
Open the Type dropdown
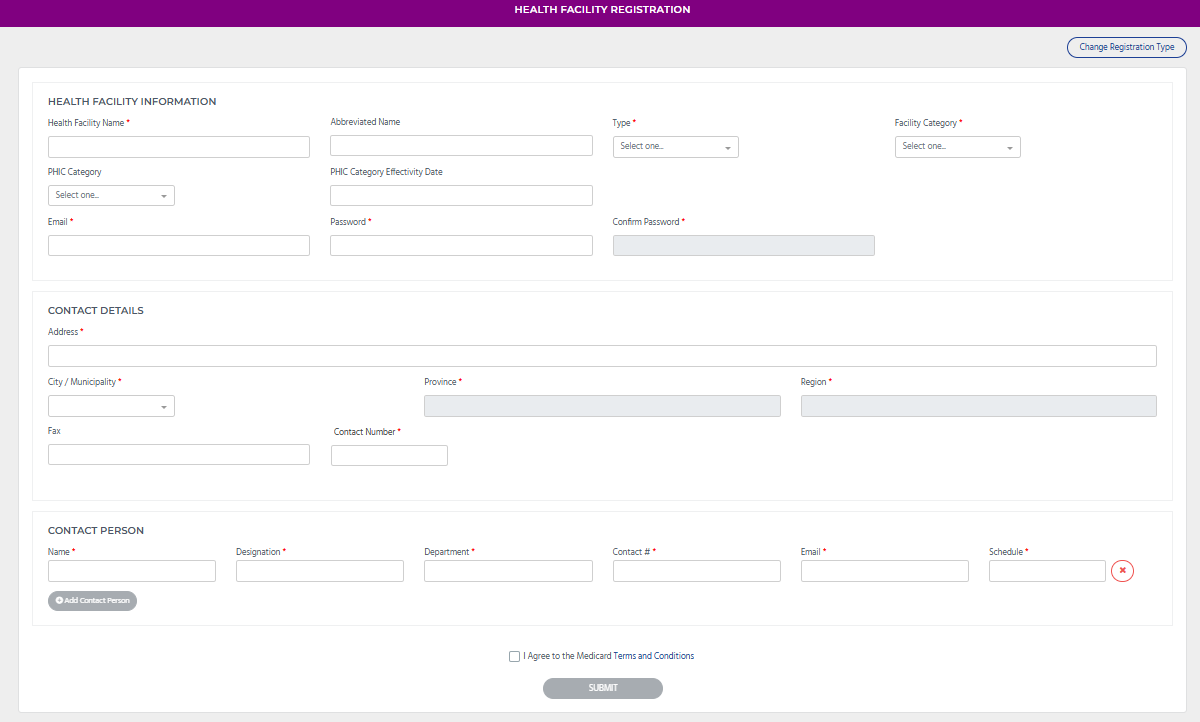(x=676, y=147)
